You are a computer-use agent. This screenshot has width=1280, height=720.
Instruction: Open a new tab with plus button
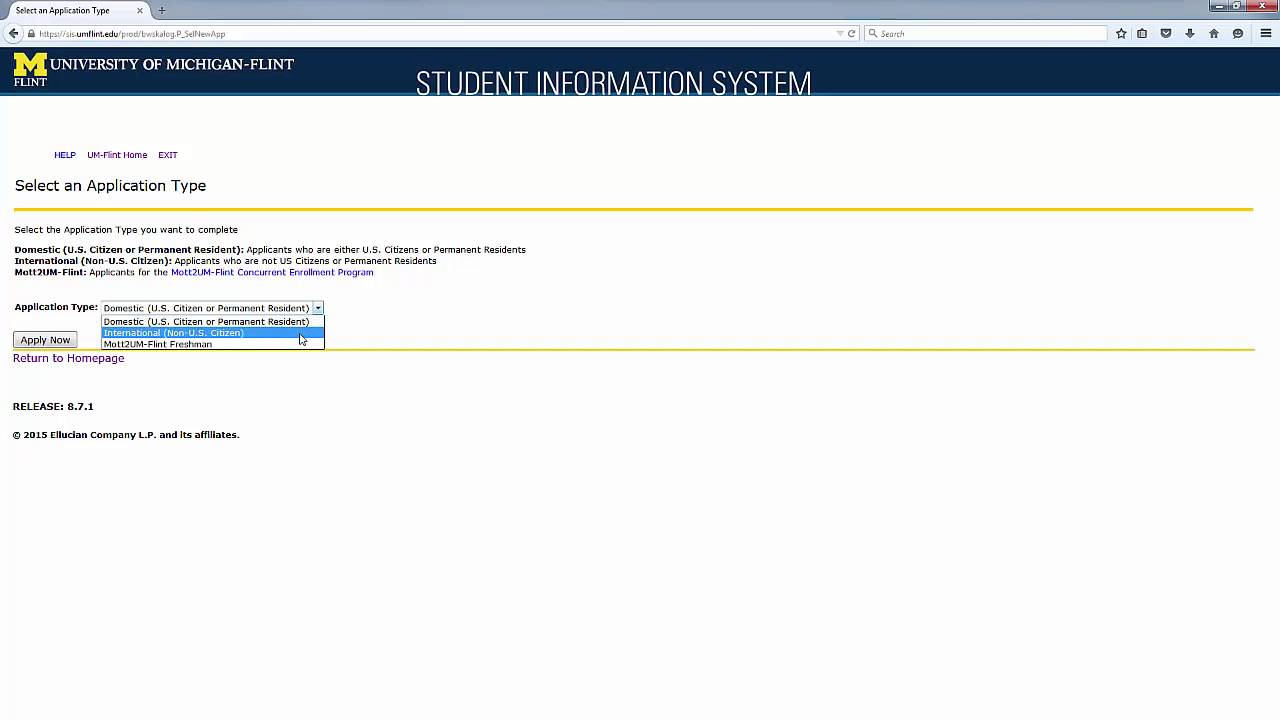pos(161,10)
